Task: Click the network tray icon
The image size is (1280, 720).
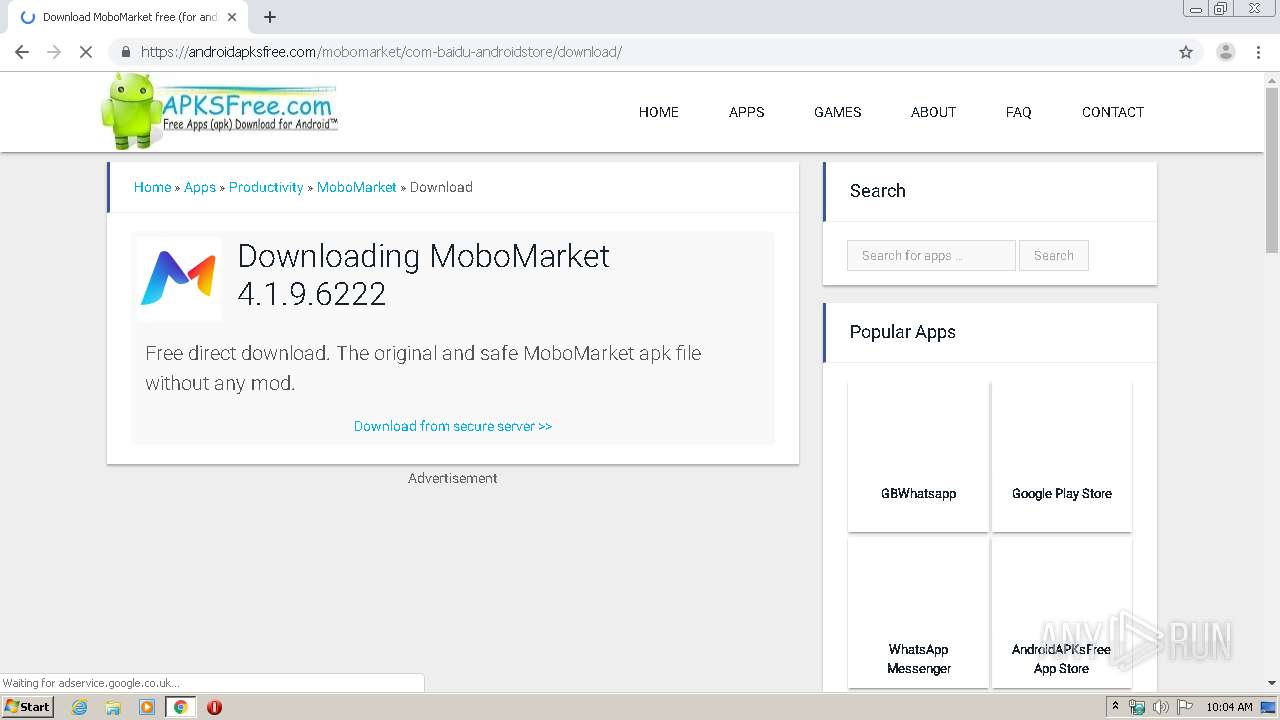Action: (x=1137, y=707)
